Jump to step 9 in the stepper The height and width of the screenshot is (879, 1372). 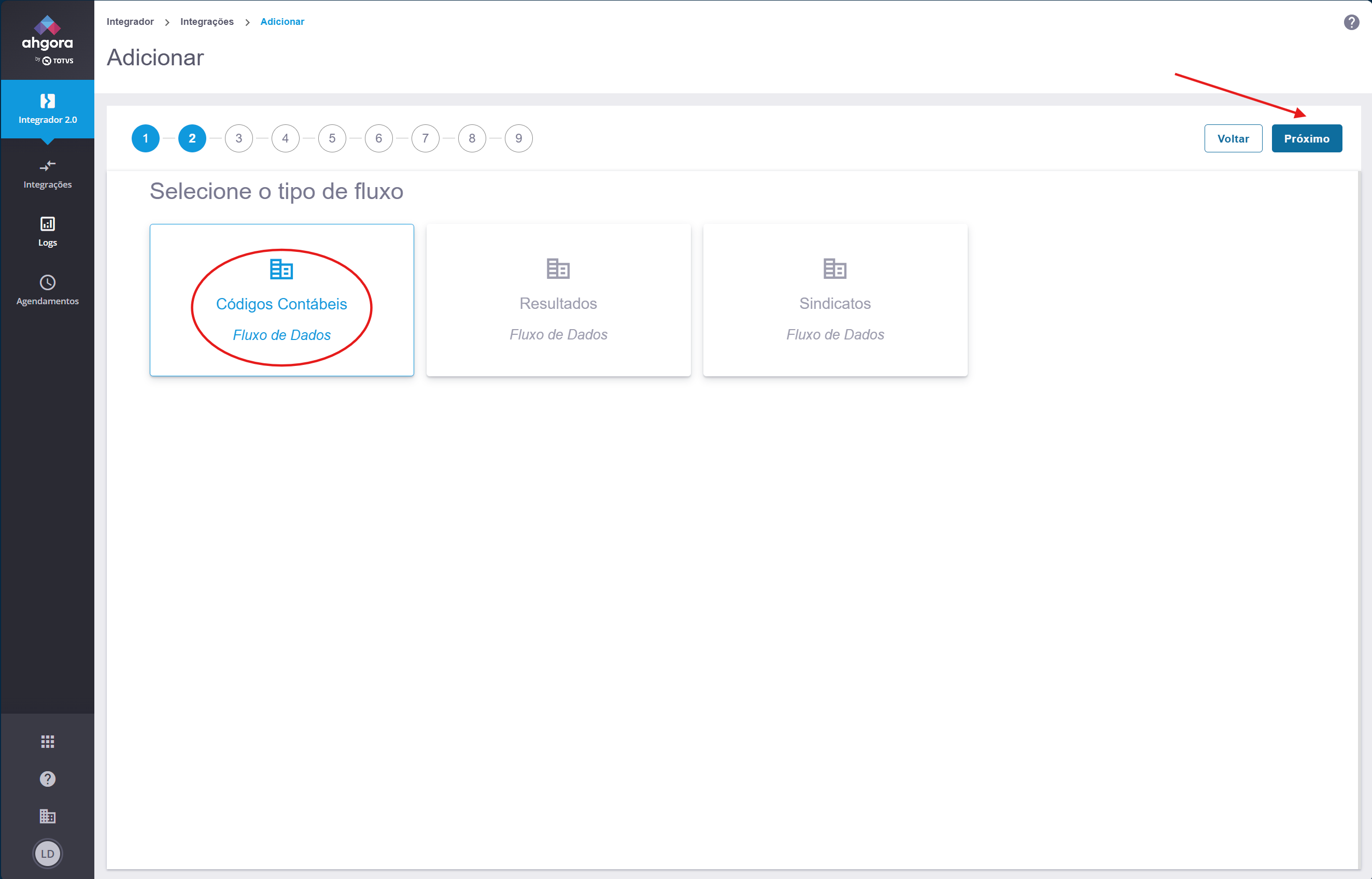pyautogui.click(x=518, y=138)
